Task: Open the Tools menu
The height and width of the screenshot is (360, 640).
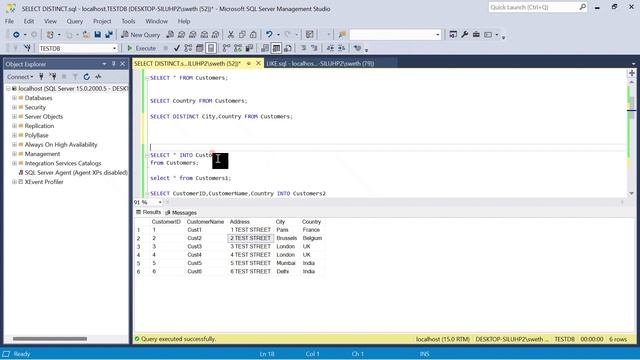Action: tap(128, 21)
